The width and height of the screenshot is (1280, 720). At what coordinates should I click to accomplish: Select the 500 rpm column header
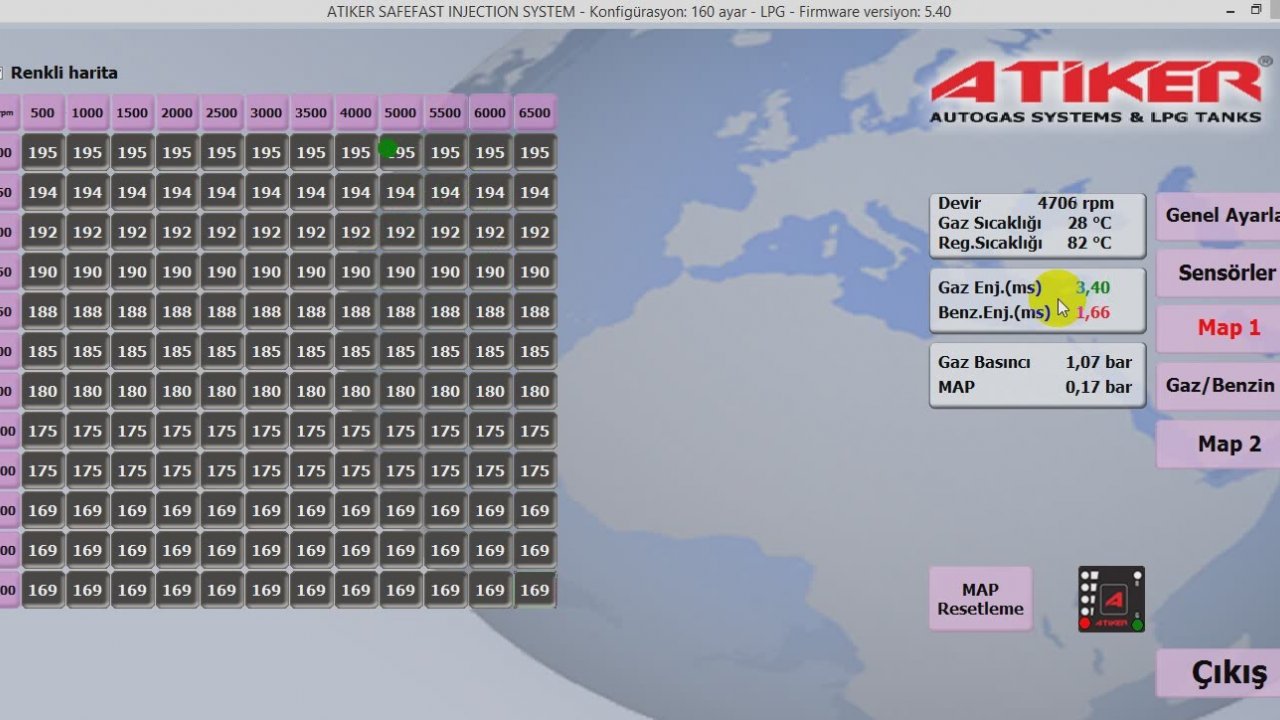click(43, 113)
